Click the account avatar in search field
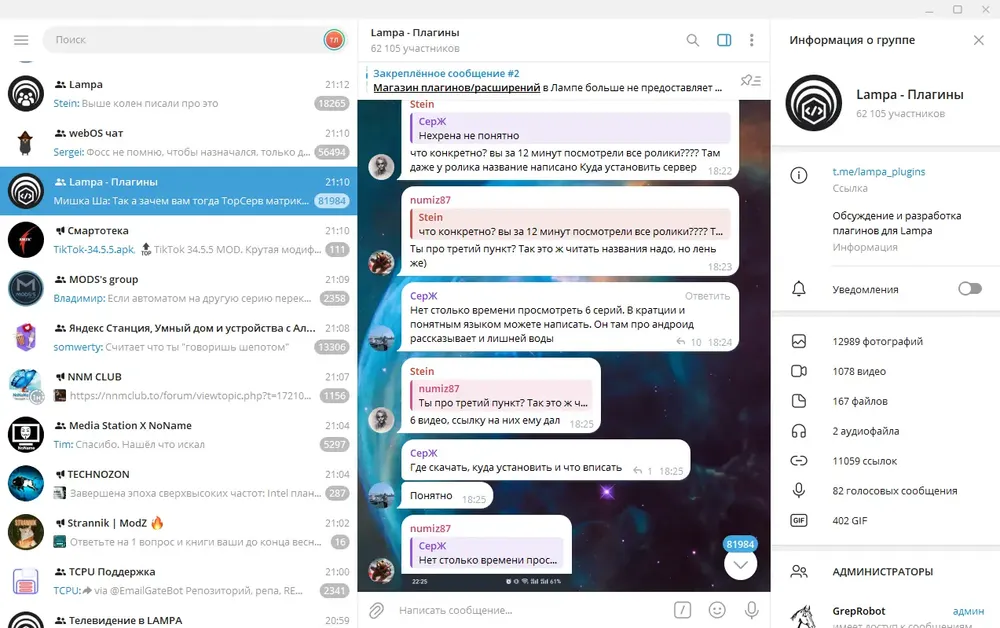 point(334,40)
